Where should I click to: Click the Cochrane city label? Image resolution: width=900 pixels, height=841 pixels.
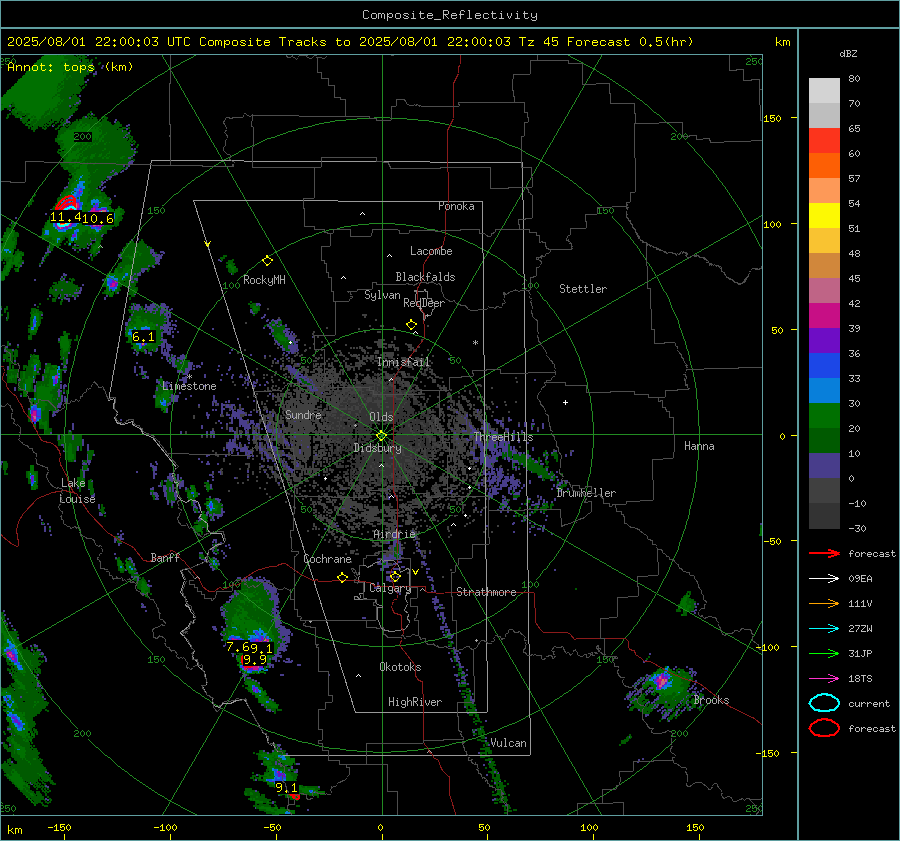click(327, 559)
